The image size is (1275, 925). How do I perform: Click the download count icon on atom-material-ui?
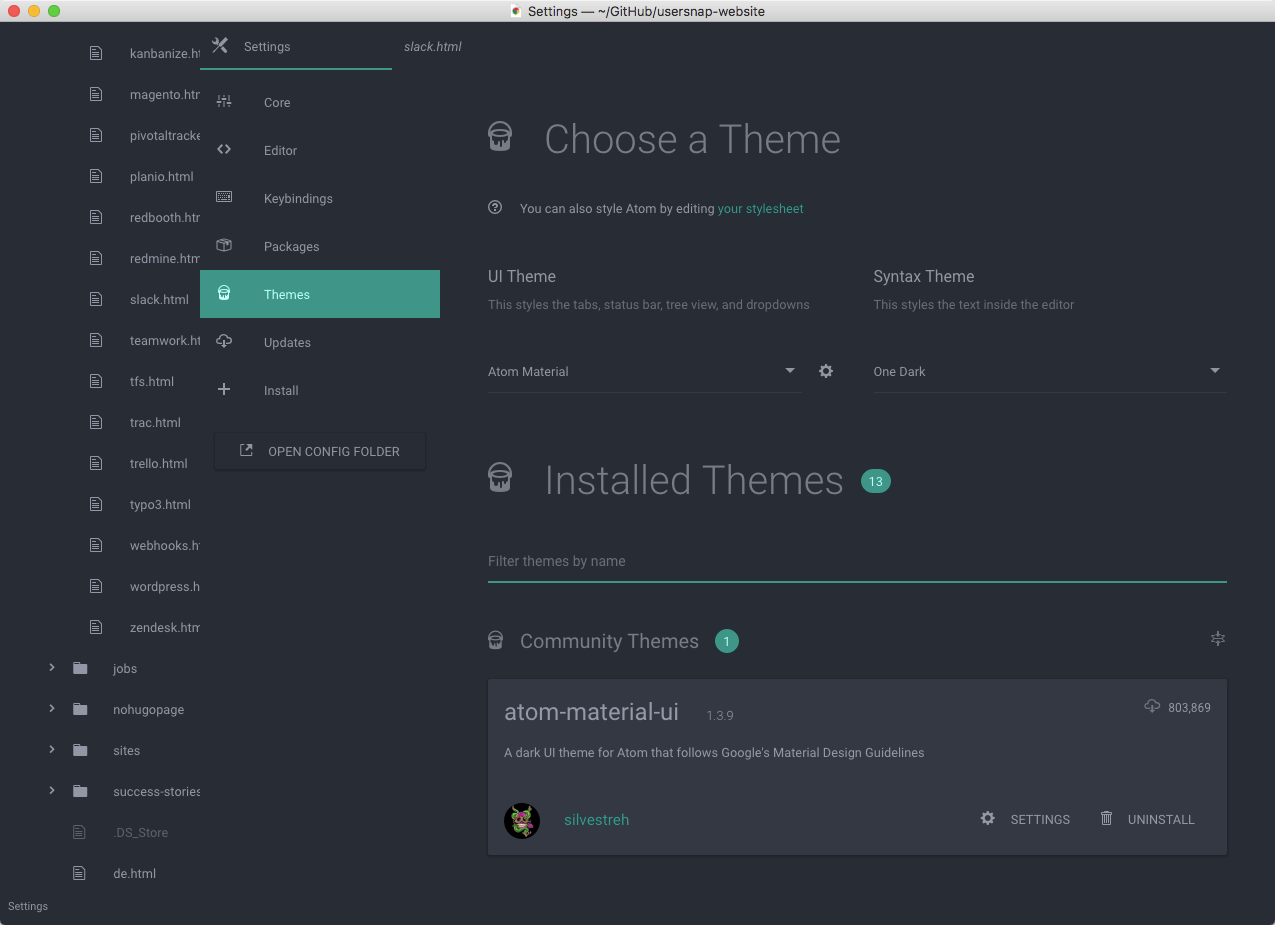pos(1153,707)
